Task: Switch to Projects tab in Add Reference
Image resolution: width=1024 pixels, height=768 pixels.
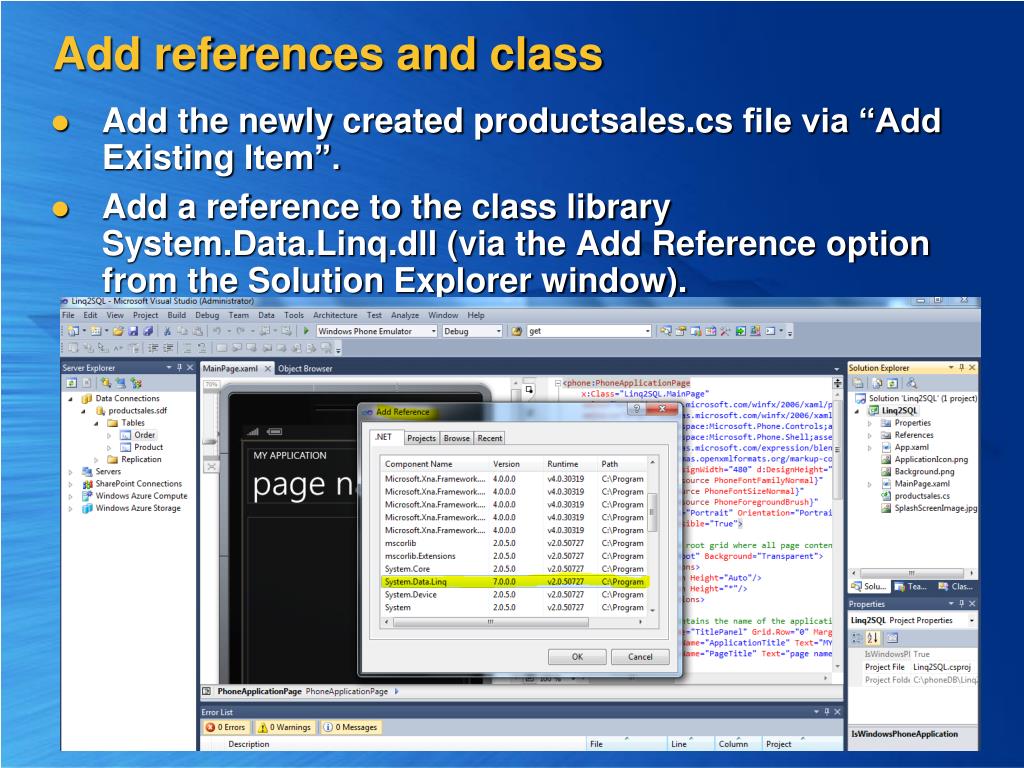Action: 421,438
